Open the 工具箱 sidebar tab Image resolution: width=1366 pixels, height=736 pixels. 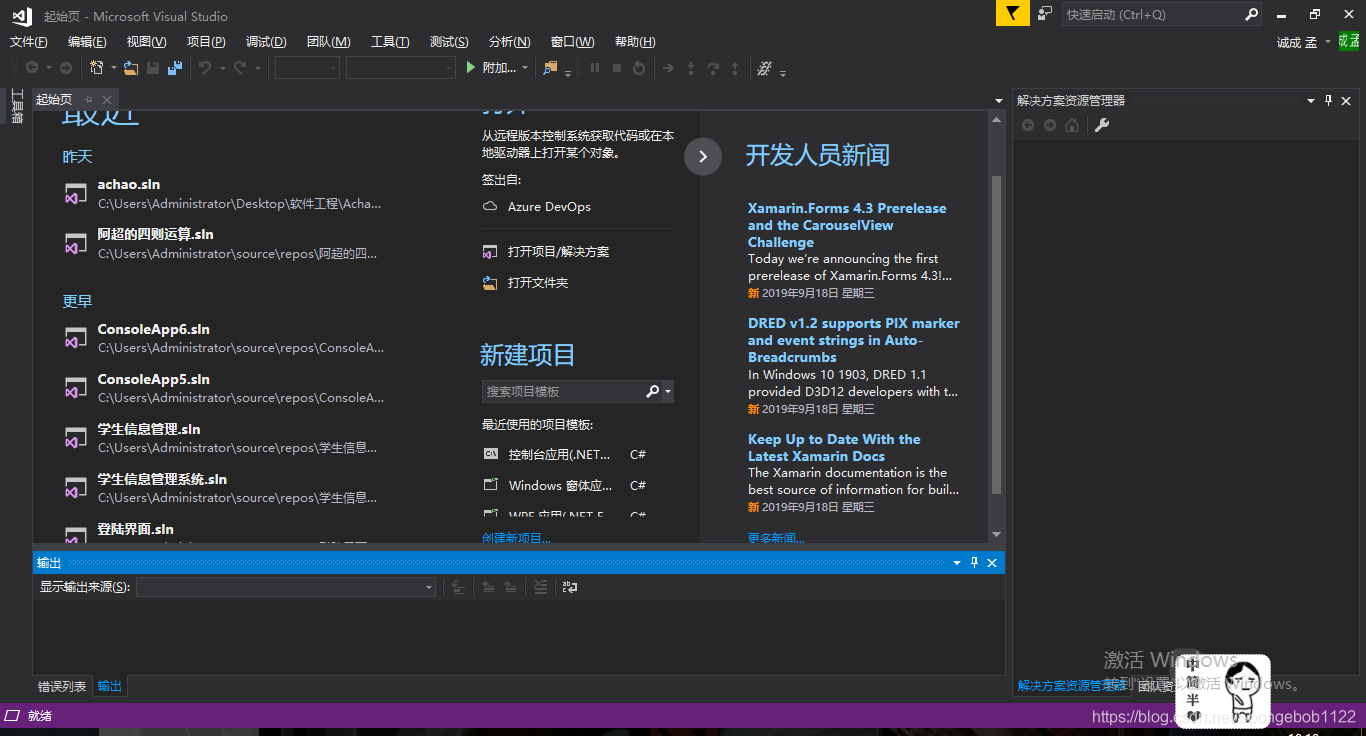pyautogui.click(x=16, y=106)
